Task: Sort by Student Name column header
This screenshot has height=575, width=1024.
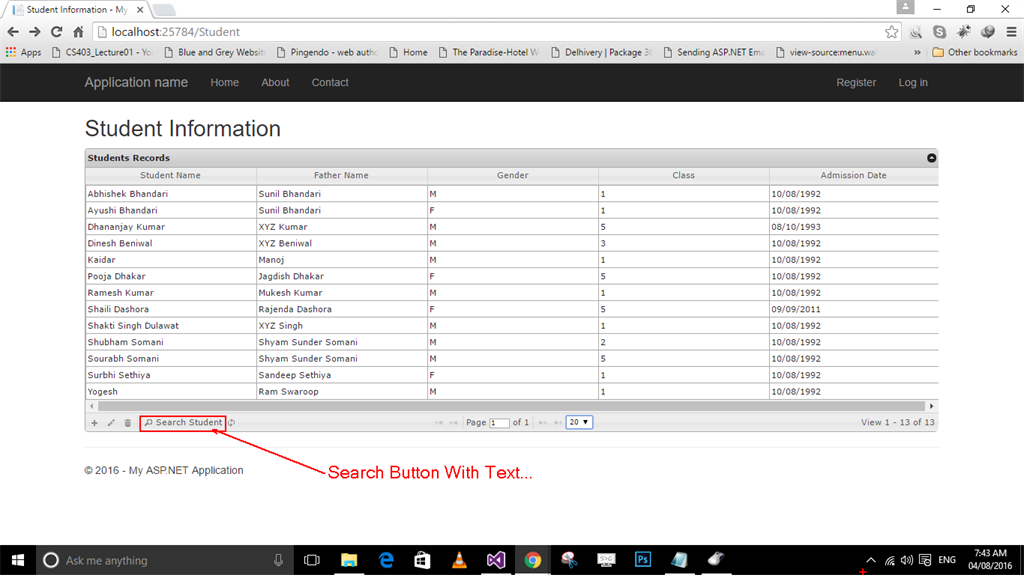Action: click(x=170, y=175)
